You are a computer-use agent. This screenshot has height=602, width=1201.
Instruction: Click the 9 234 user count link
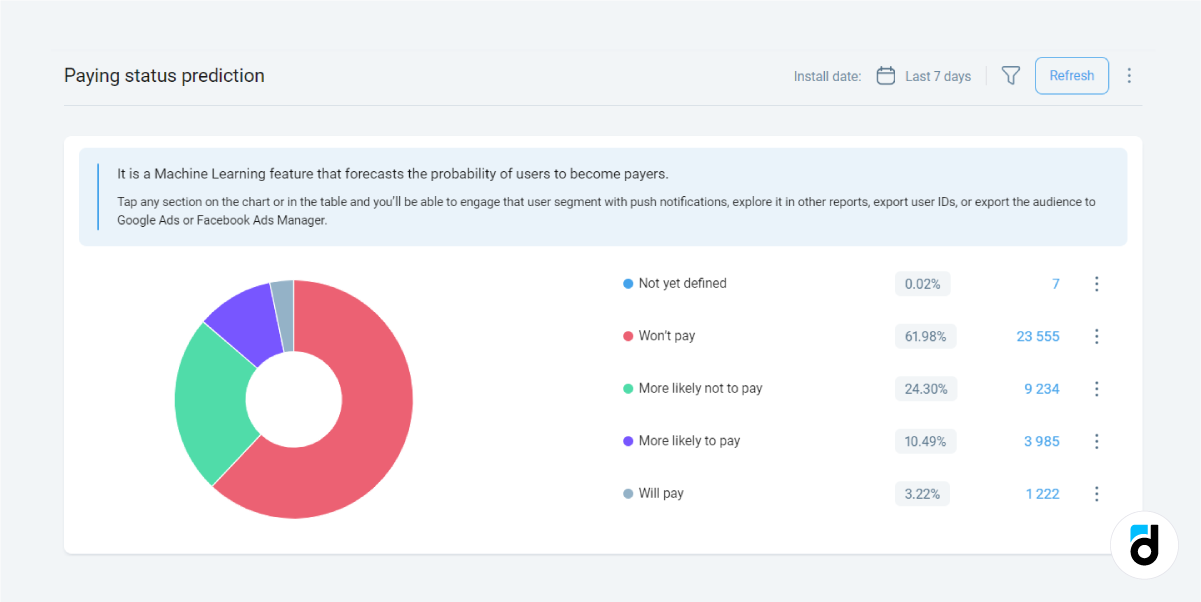[x=1041, y=388]
